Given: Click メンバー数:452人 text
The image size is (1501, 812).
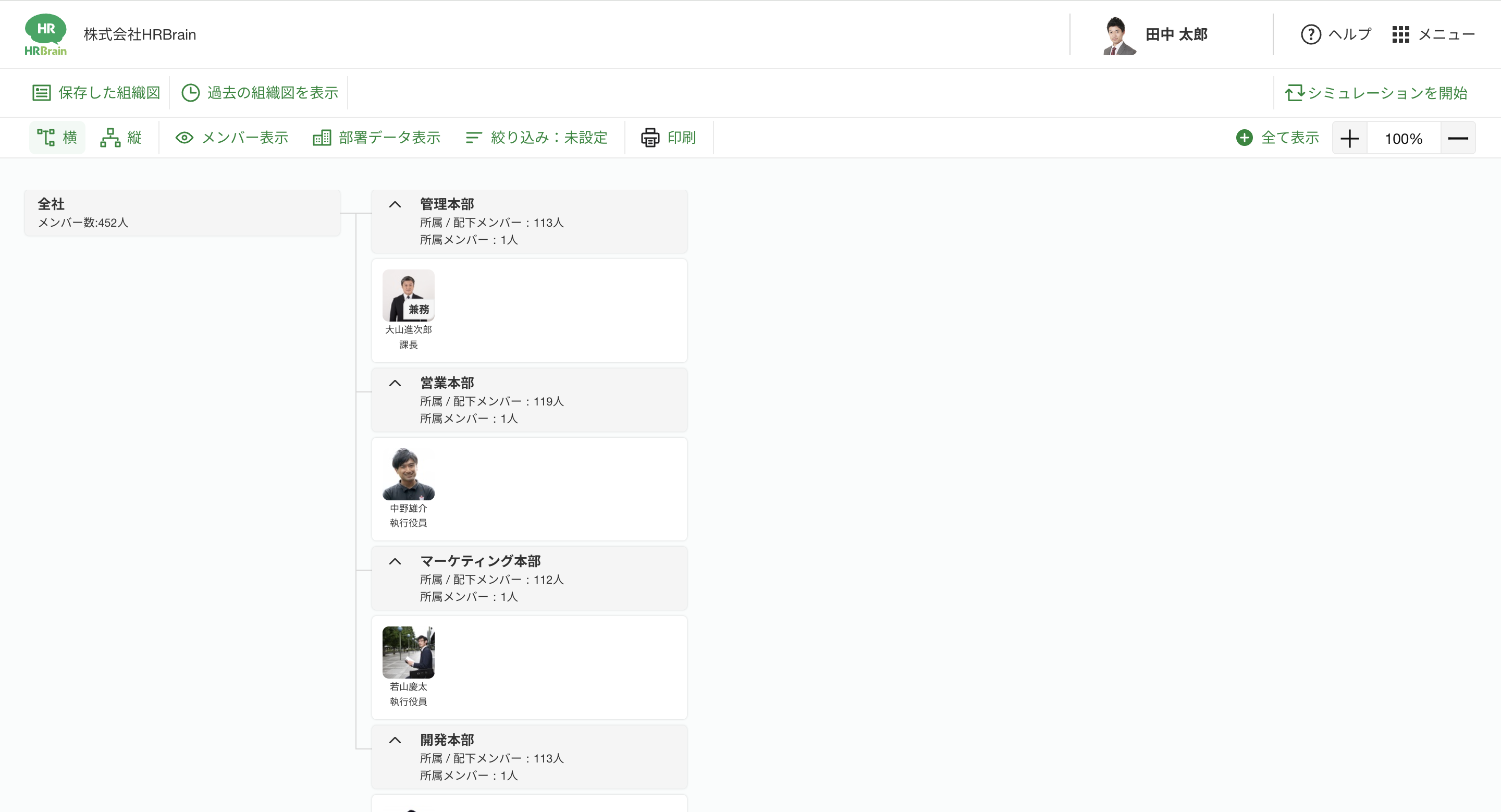Looking at the screenshot, I should point(83,223).
